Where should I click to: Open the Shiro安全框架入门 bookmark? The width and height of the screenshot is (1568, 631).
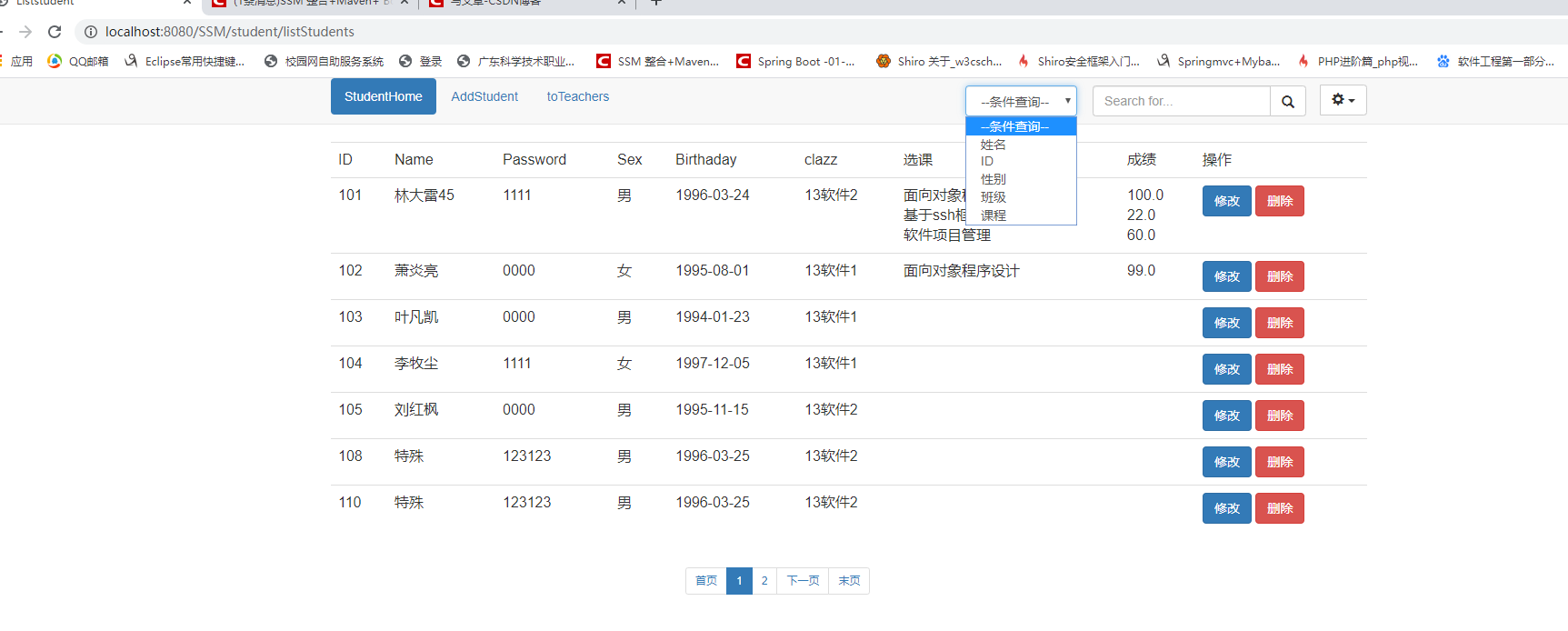[x=1078, y=61]
